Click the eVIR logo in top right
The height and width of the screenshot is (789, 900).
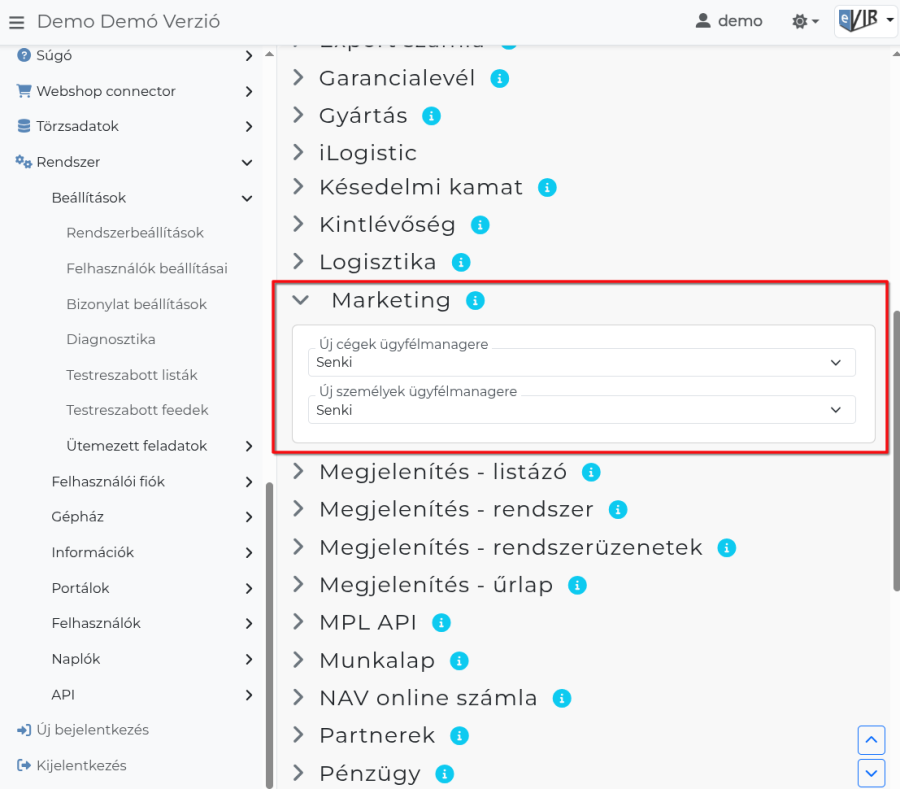coord(860,20)
